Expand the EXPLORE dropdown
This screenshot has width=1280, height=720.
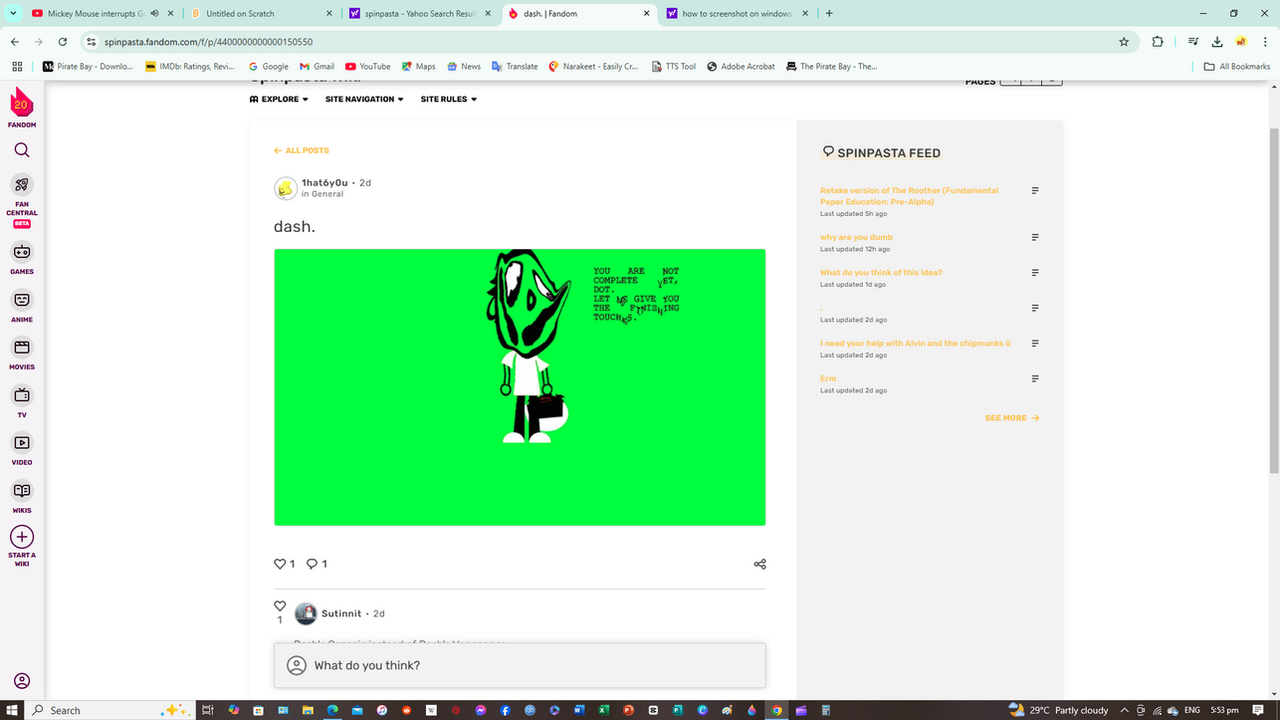[x=279, y=99]
